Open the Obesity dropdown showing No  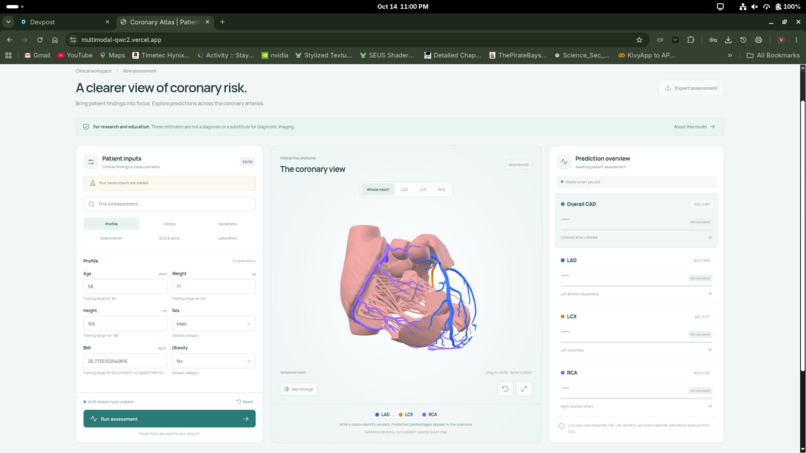[213, 361]
